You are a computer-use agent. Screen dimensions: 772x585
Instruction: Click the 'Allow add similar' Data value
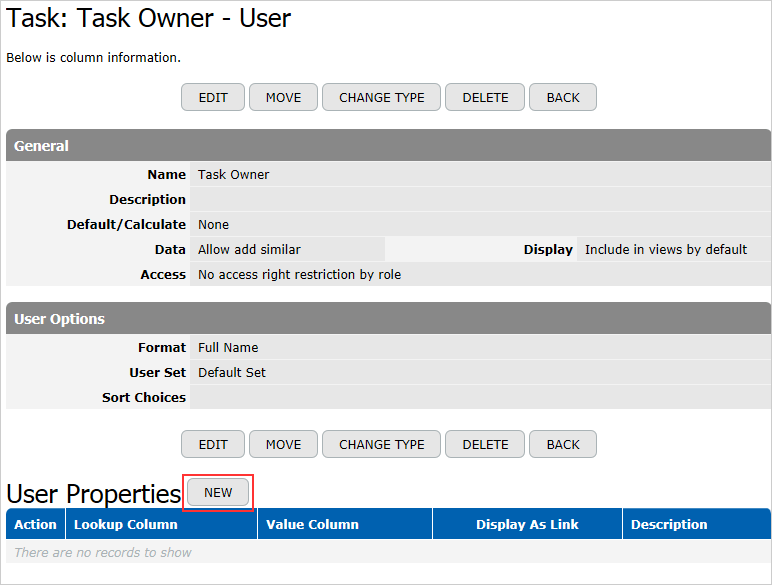[x=249, y=250]
